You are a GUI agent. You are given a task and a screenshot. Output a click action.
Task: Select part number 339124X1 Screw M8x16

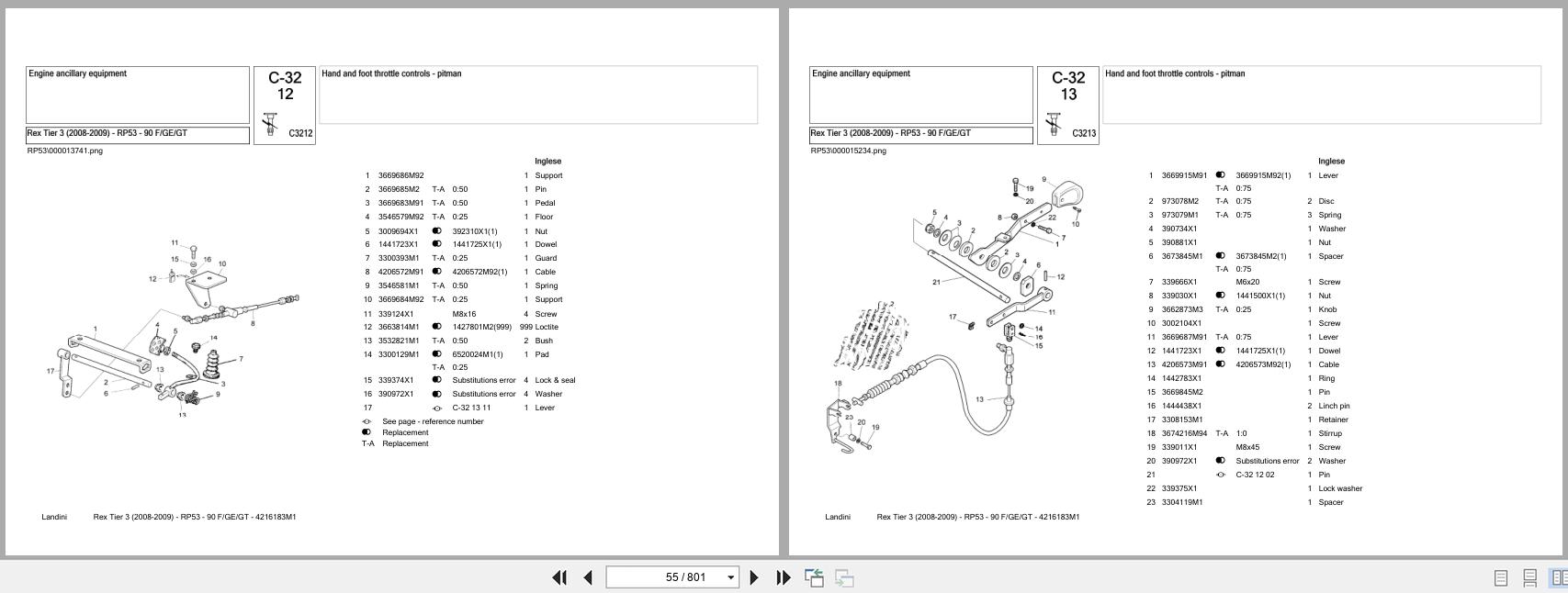coord(396,314)
